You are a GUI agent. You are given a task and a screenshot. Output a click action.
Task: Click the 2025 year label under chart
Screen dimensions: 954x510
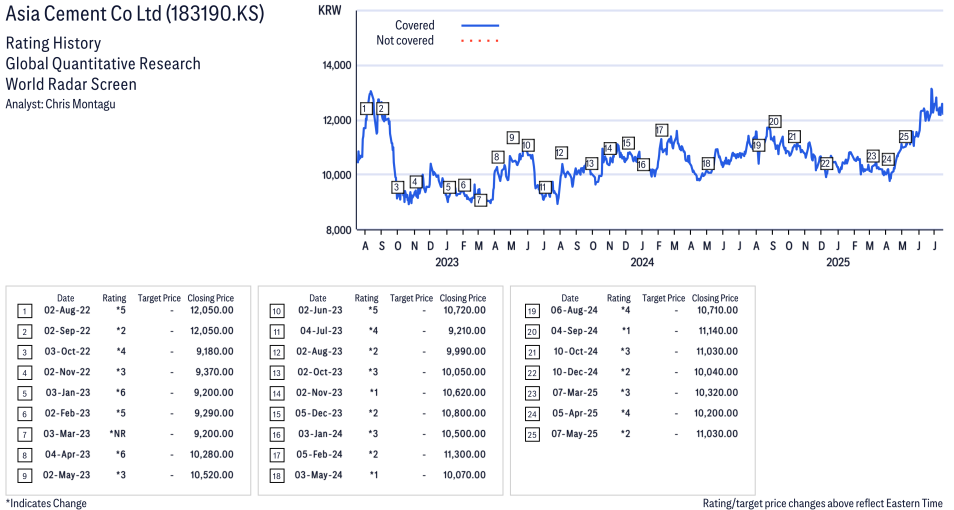click(838, 262)
